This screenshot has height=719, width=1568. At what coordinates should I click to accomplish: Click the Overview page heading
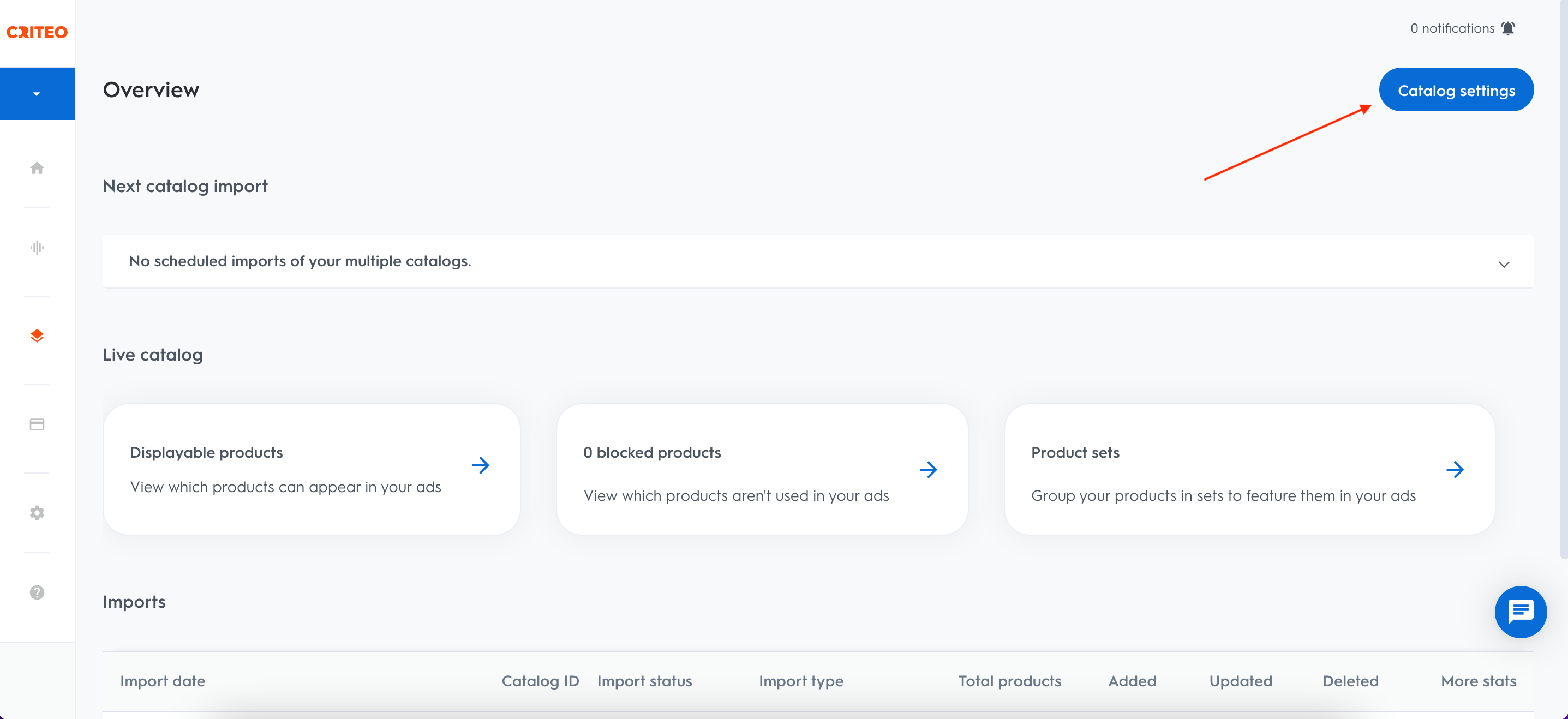click(x=151, y=90)
